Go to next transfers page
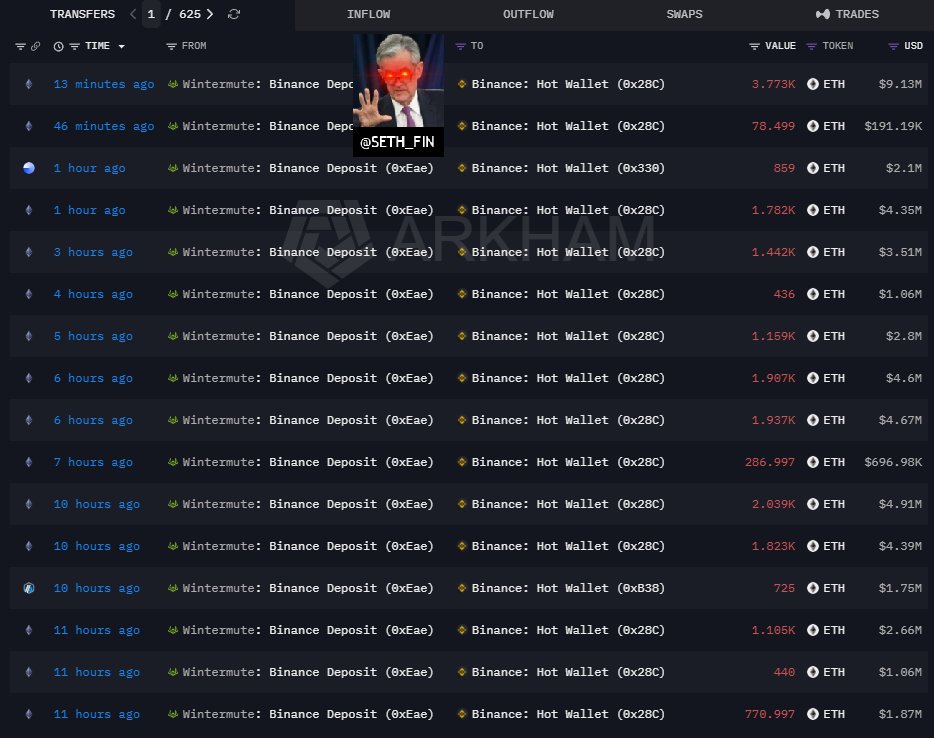This screenshot has height=738, width=934. pos(210,14)
